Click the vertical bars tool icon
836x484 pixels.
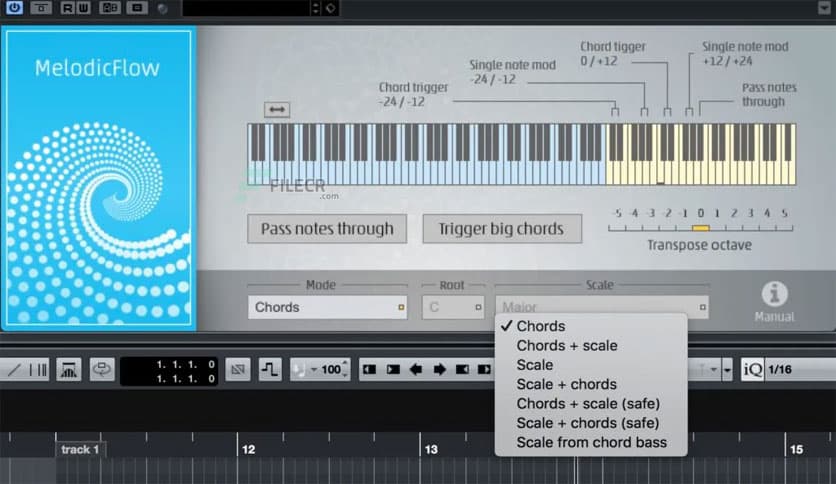click(x=38, y=369)
